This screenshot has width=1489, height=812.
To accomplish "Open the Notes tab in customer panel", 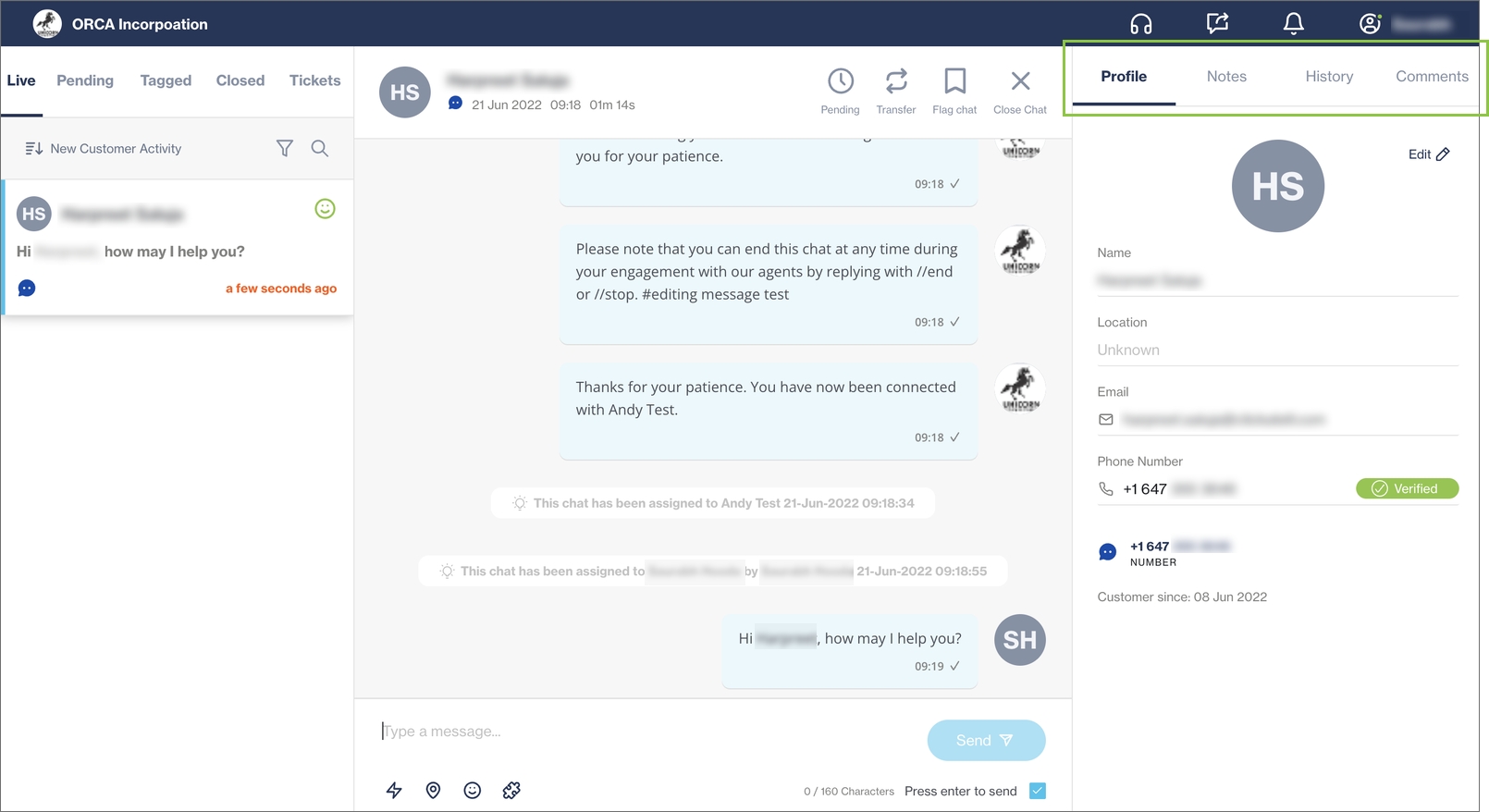I will (x=1226, y=77).
